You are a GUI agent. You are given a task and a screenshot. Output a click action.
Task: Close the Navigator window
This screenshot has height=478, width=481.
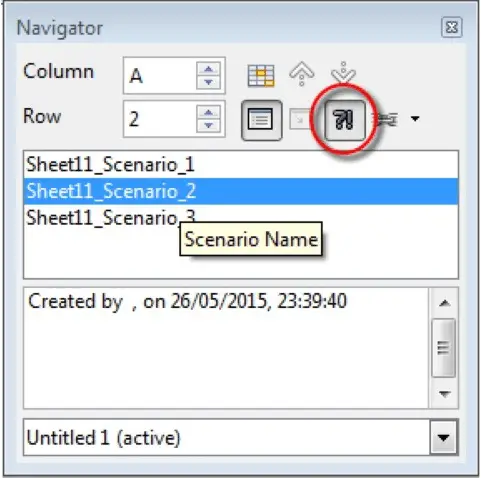(x=452, y=27)
